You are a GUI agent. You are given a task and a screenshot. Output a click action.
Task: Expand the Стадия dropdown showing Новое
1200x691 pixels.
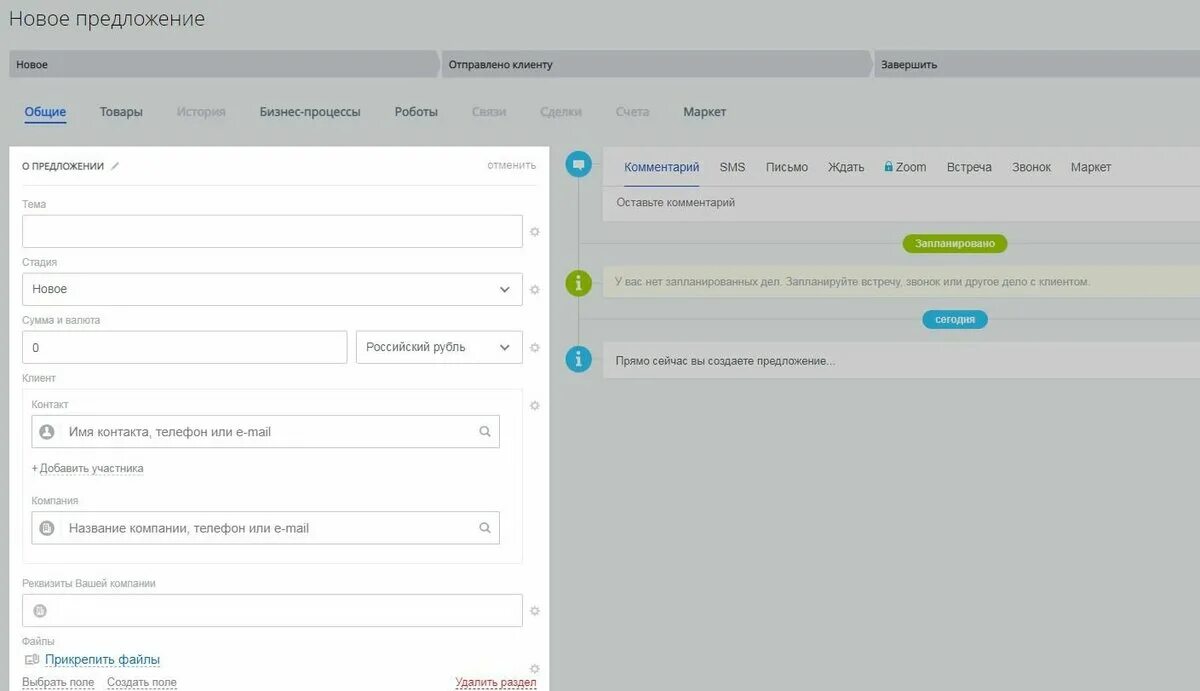click(272, 289)
